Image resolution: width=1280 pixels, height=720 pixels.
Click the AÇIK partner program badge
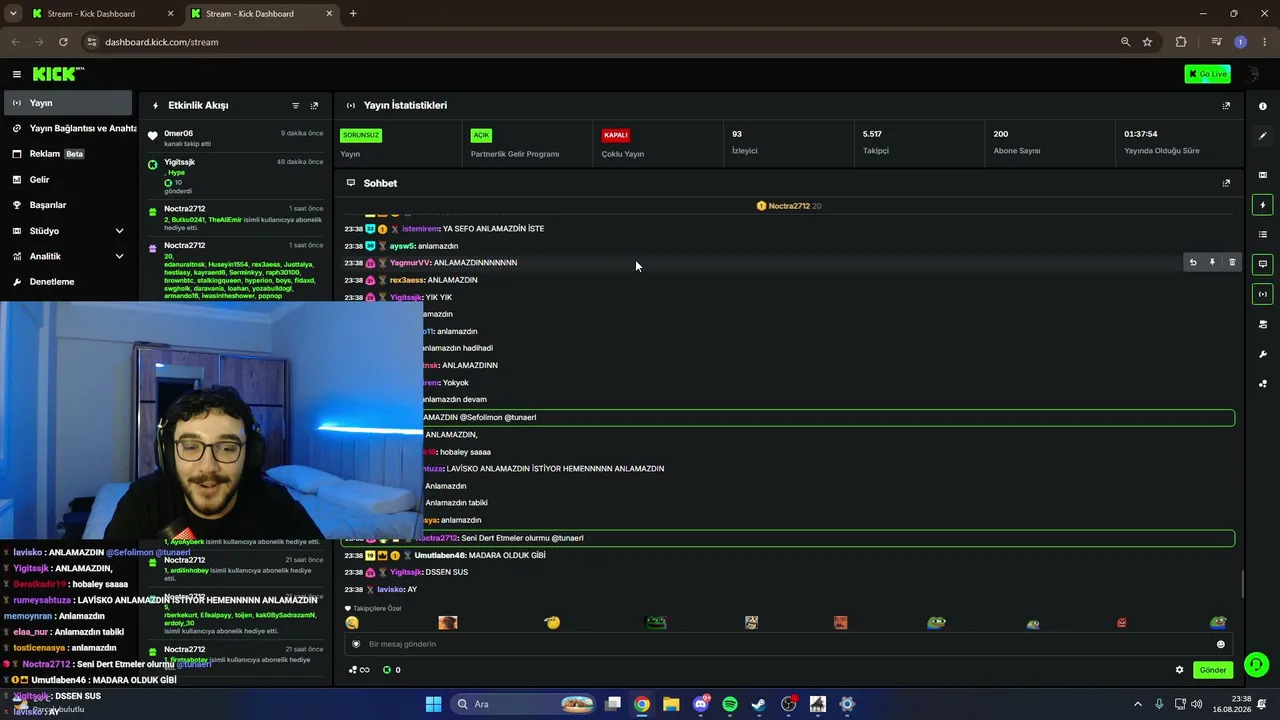[481, 135]
